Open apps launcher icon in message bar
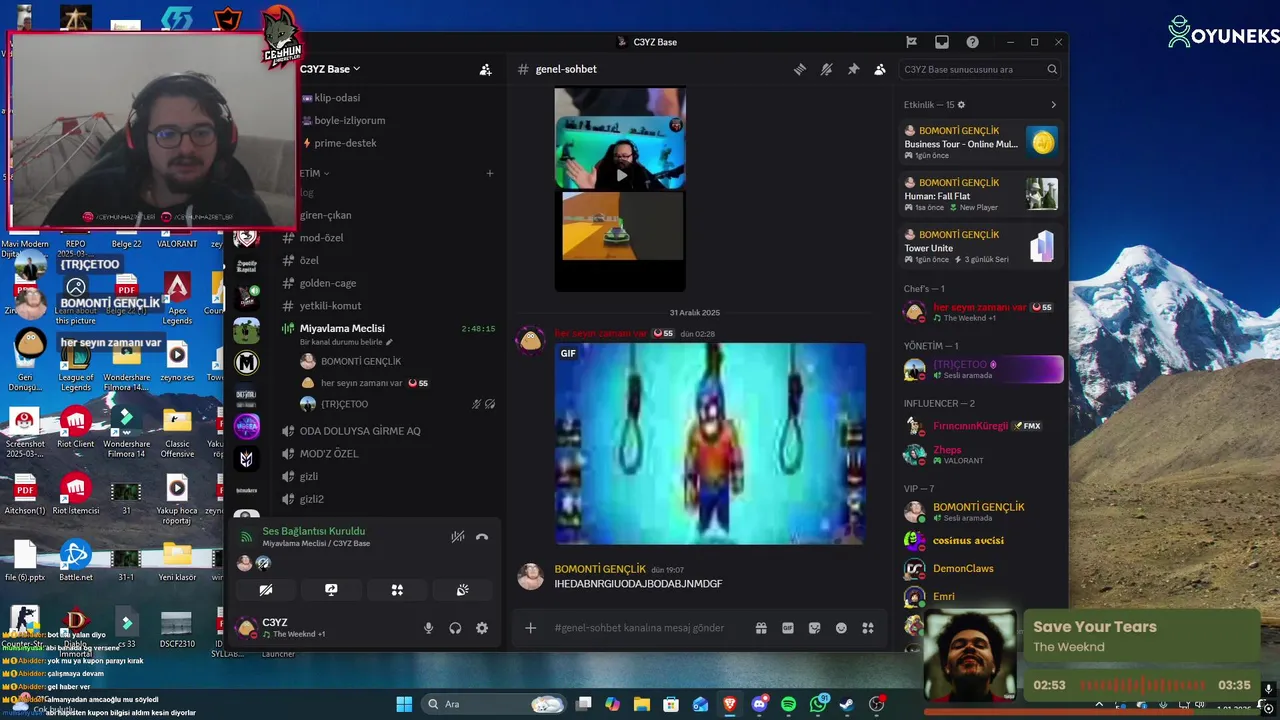The image size is (1280, 720). pos(868,628)
